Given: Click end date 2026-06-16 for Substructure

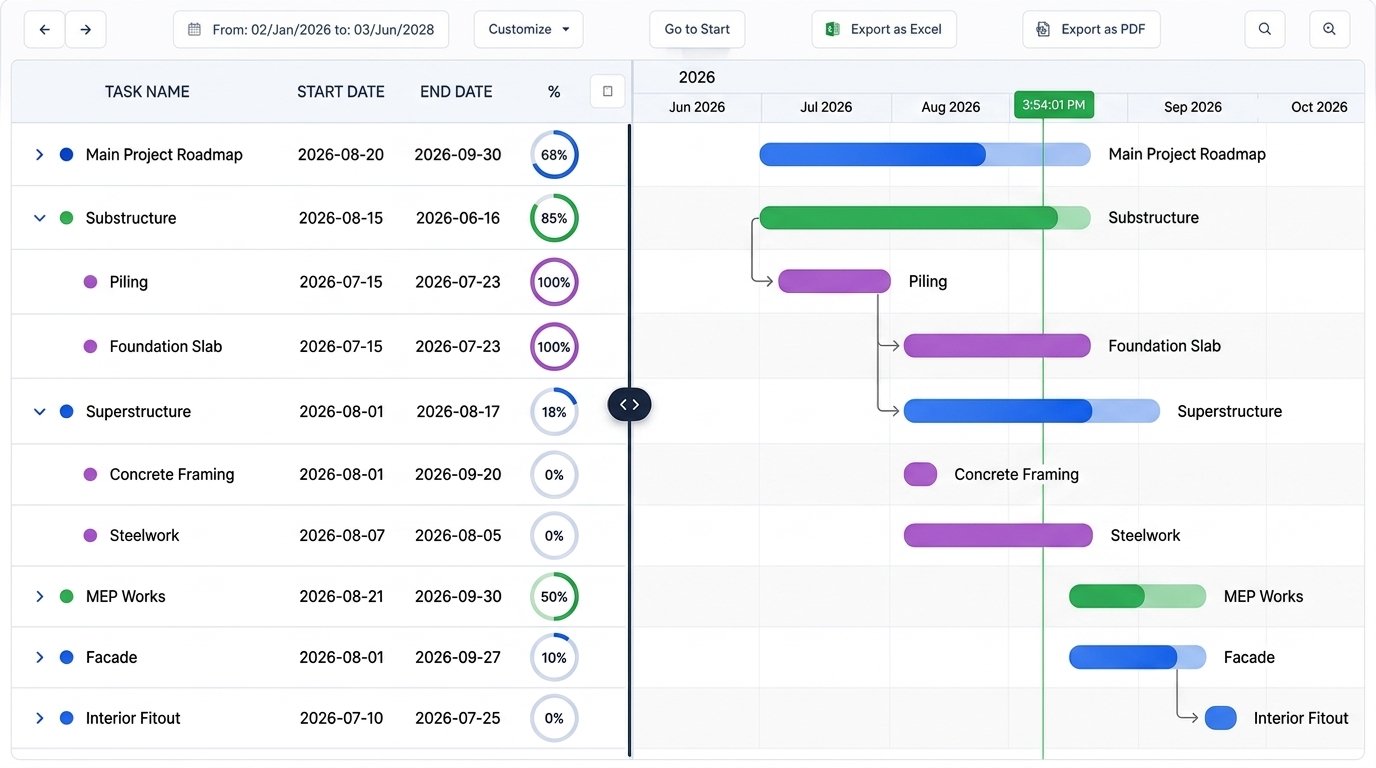Looking at the screenshot, I should (x=458, y=218).
